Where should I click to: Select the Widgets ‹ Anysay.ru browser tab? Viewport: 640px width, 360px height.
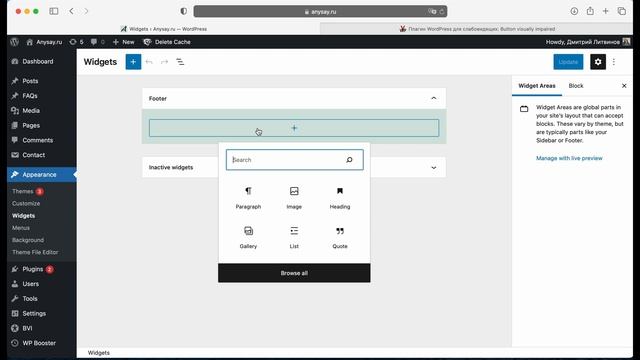click(x=163, y=29)
